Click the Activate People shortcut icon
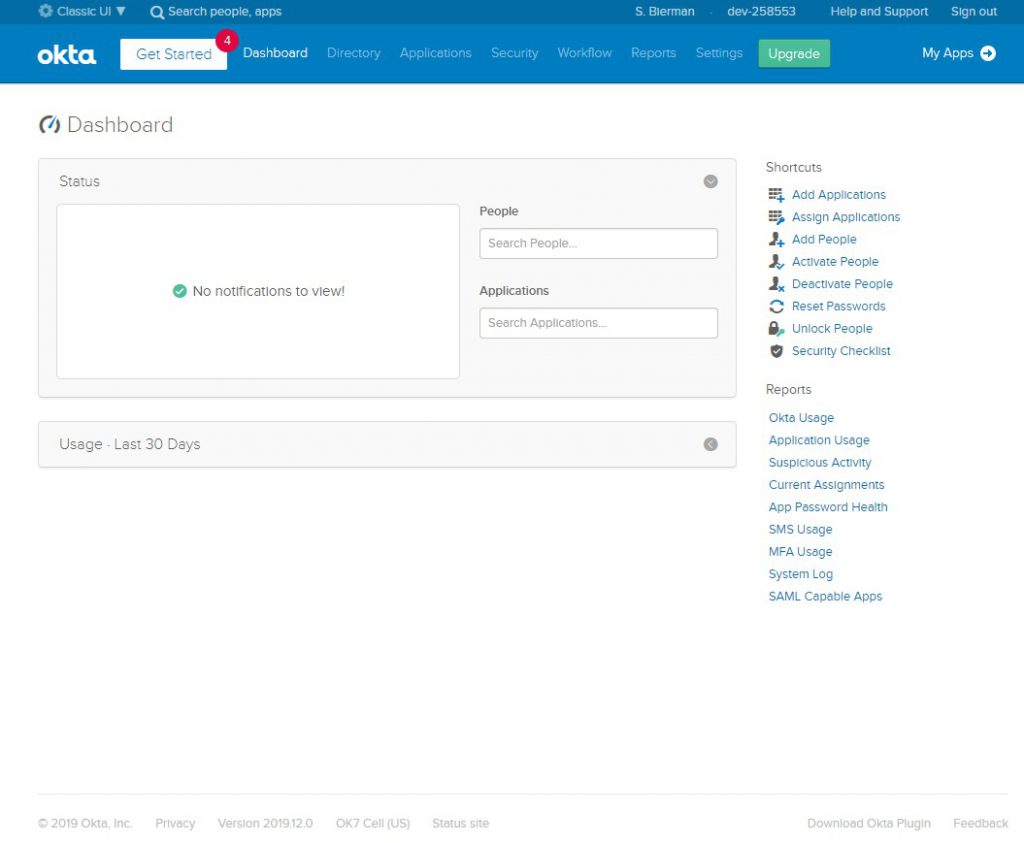The height and width of the screenshot is (843, 1024). click(x=776, y=262)
